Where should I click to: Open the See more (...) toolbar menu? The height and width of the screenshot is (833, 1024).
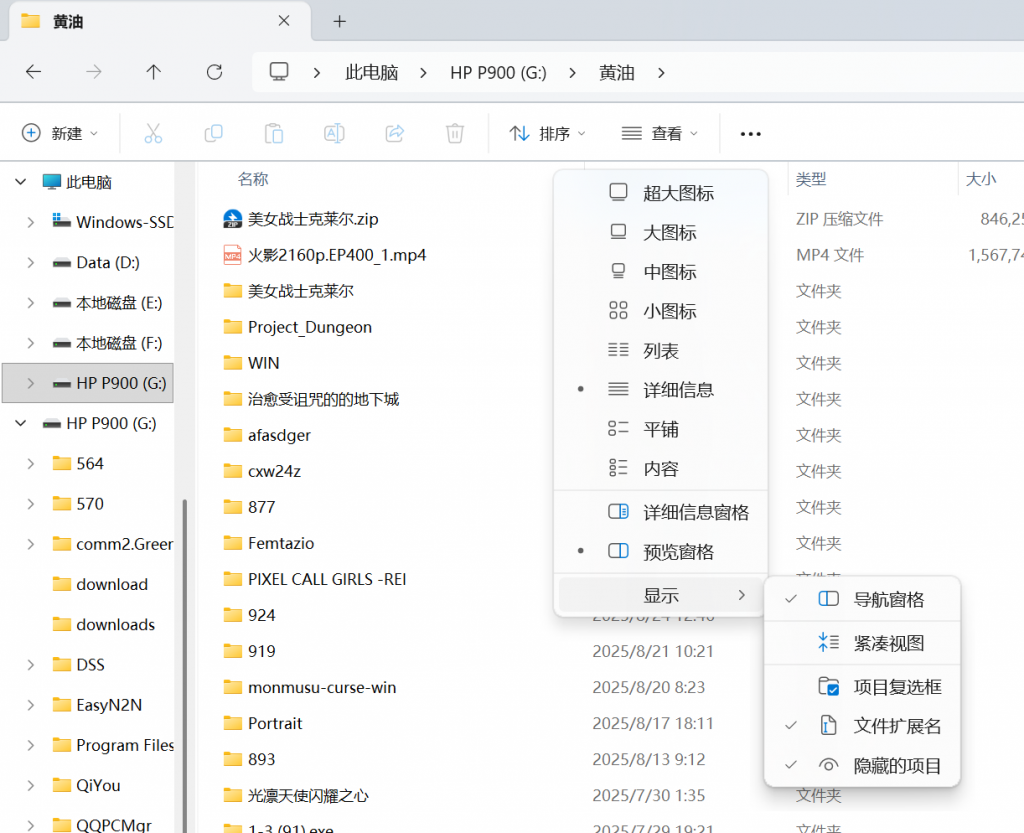[750, 132]
